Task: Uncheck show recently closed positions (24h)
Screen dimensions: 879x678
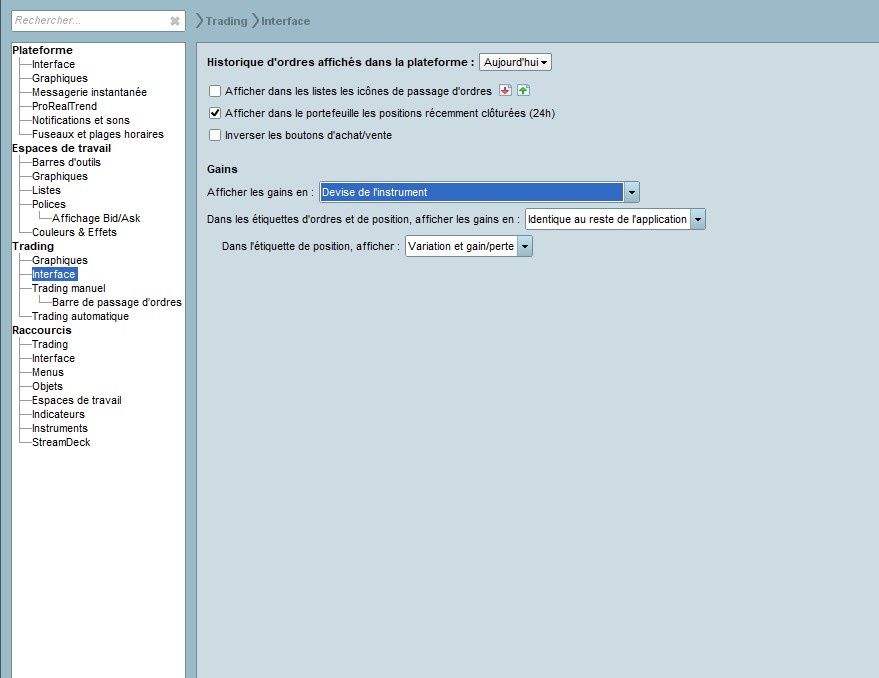Action: (215, 113)
